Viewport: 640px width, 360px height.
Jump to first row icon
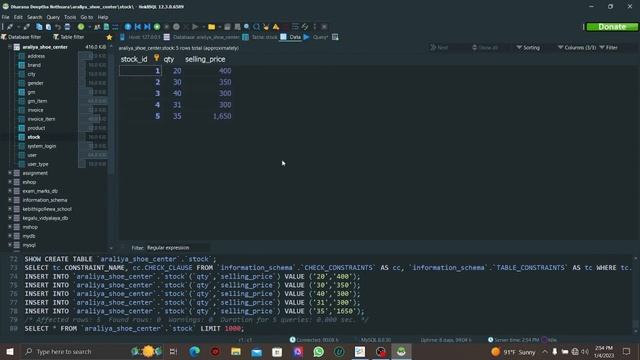[138, 27]
